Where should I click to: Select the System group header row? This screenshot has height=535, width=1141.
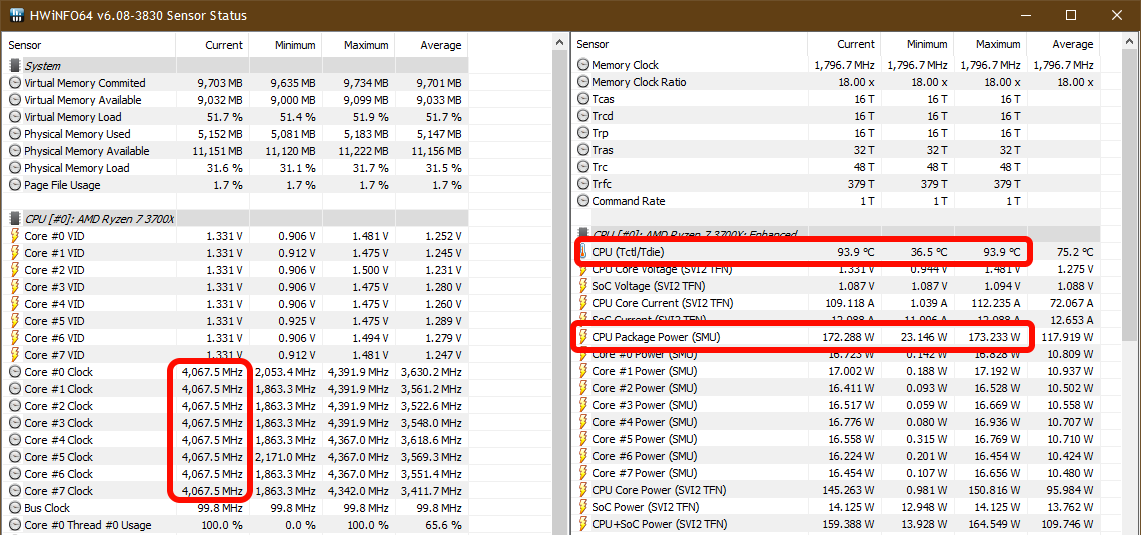[234, 66]
